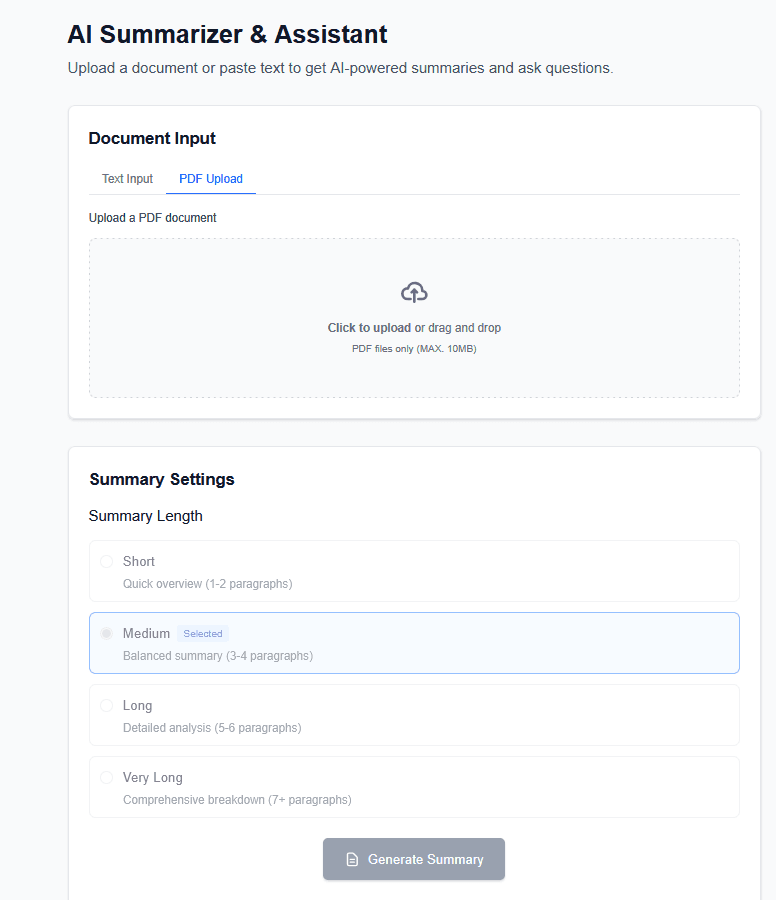This screenshot has width=776, height=900.
Task: Click the Summary Length label
Action: click(146, 516)
